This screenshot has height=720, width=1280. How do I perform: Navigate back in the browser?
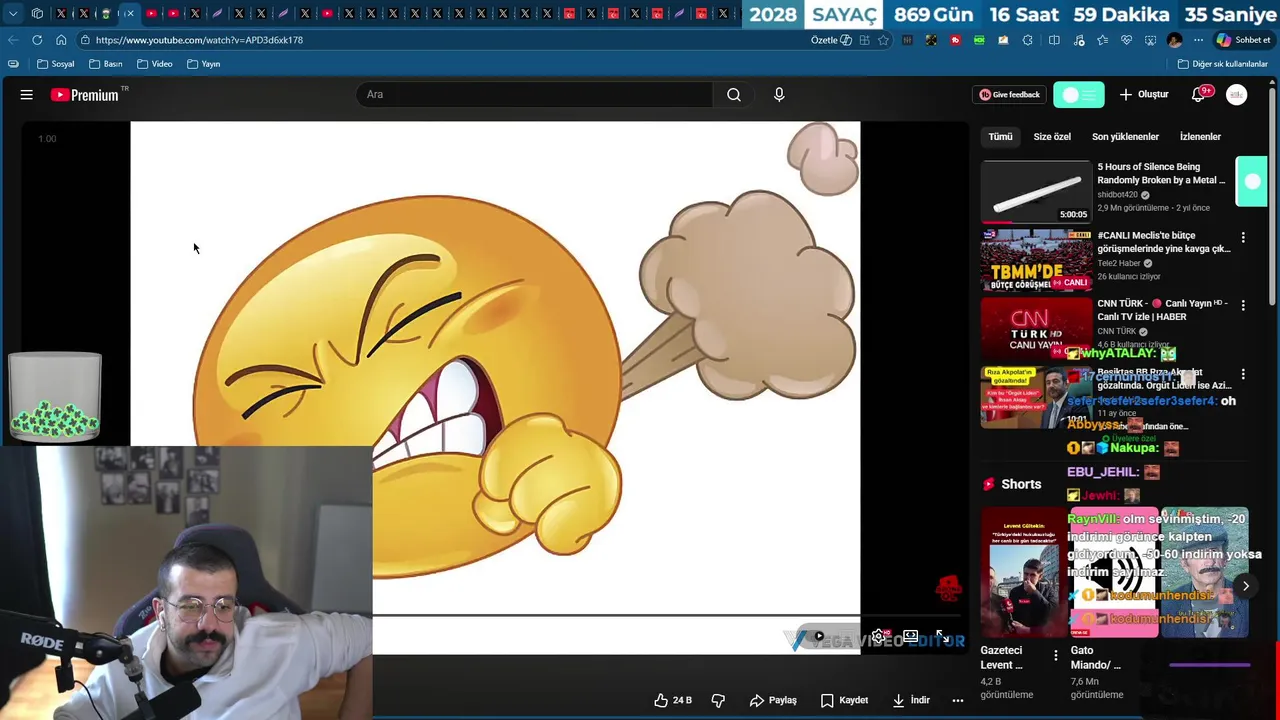coord(13,40)
